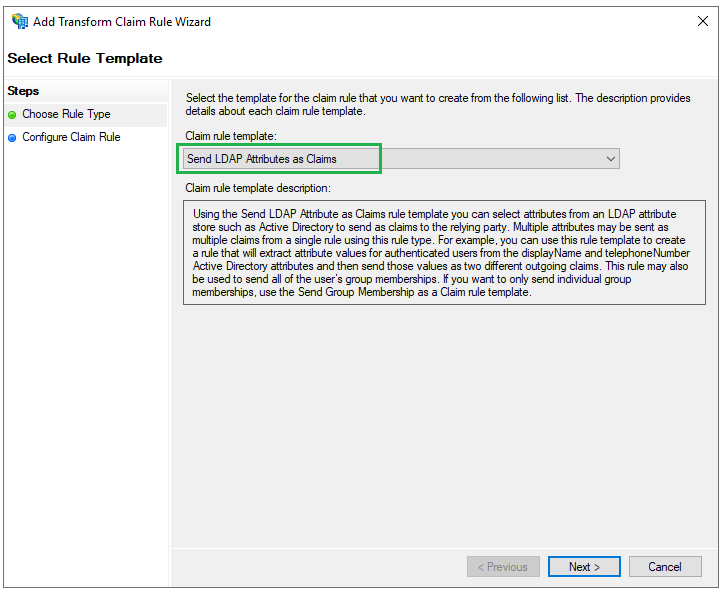Click the "Claim rule template:" label
Screen dimensions: 725x592
pos(231,136)
